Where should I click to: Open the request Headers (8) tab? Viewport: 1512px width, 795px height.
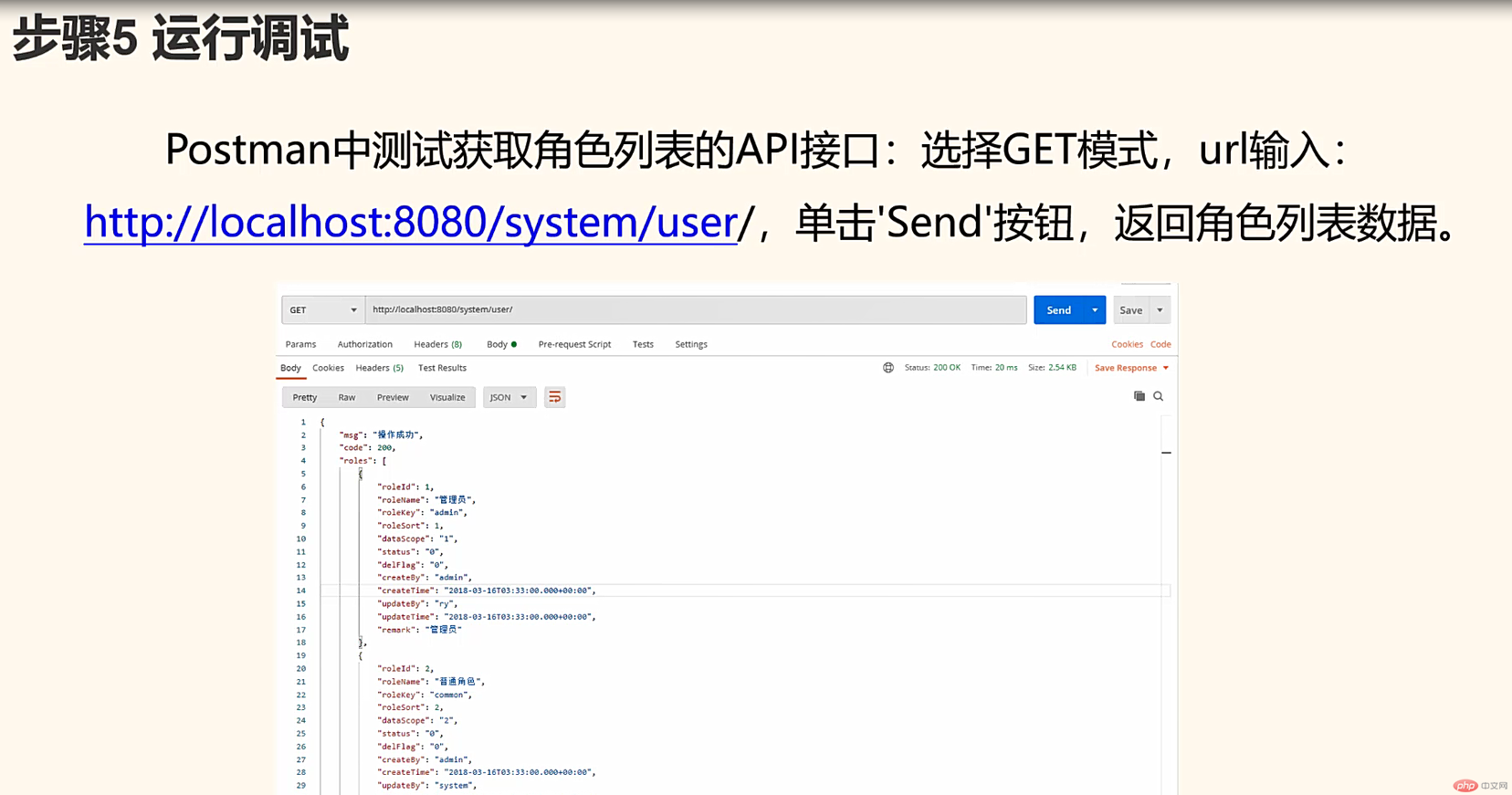click(437, 344)
